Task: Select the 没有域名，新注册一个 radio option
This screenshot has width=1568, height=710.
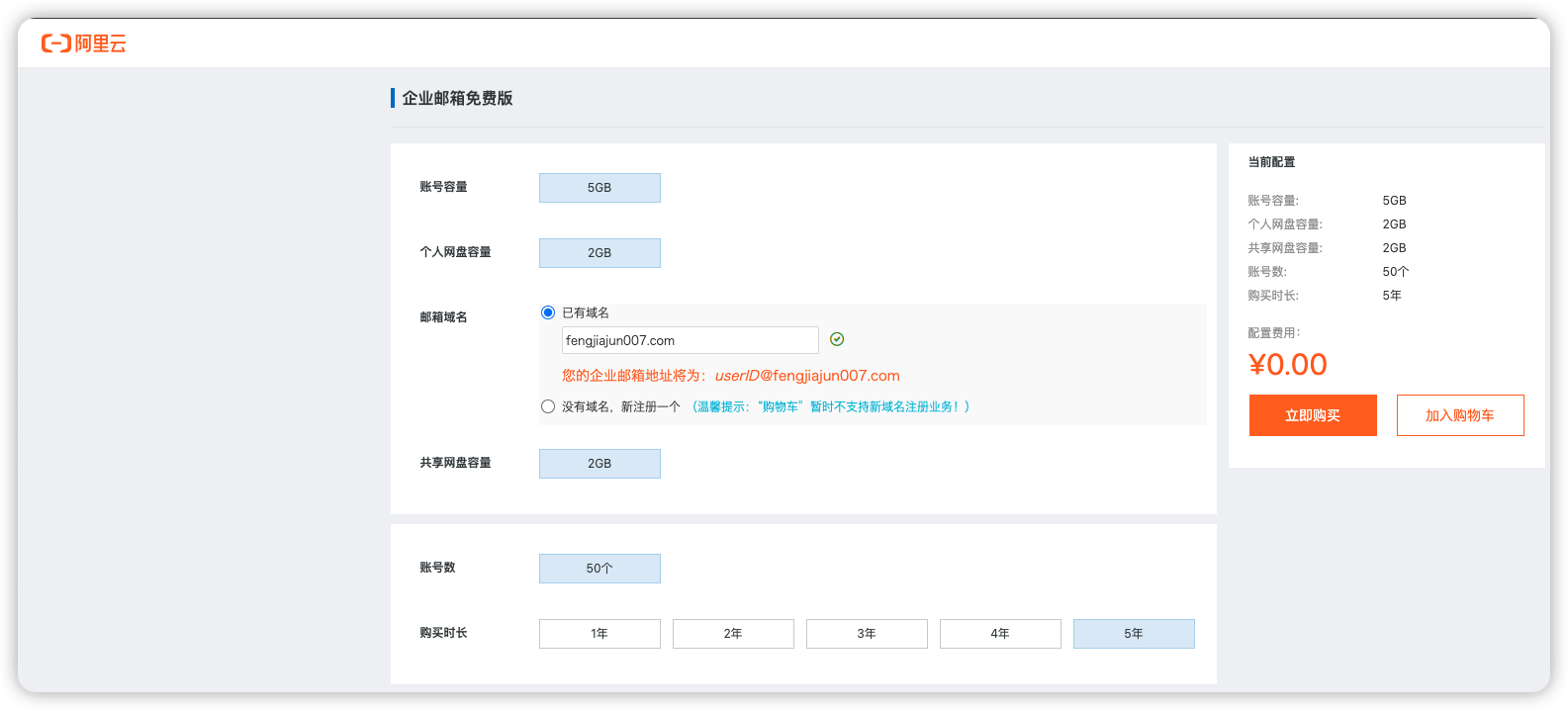Action: click(548, 406)
